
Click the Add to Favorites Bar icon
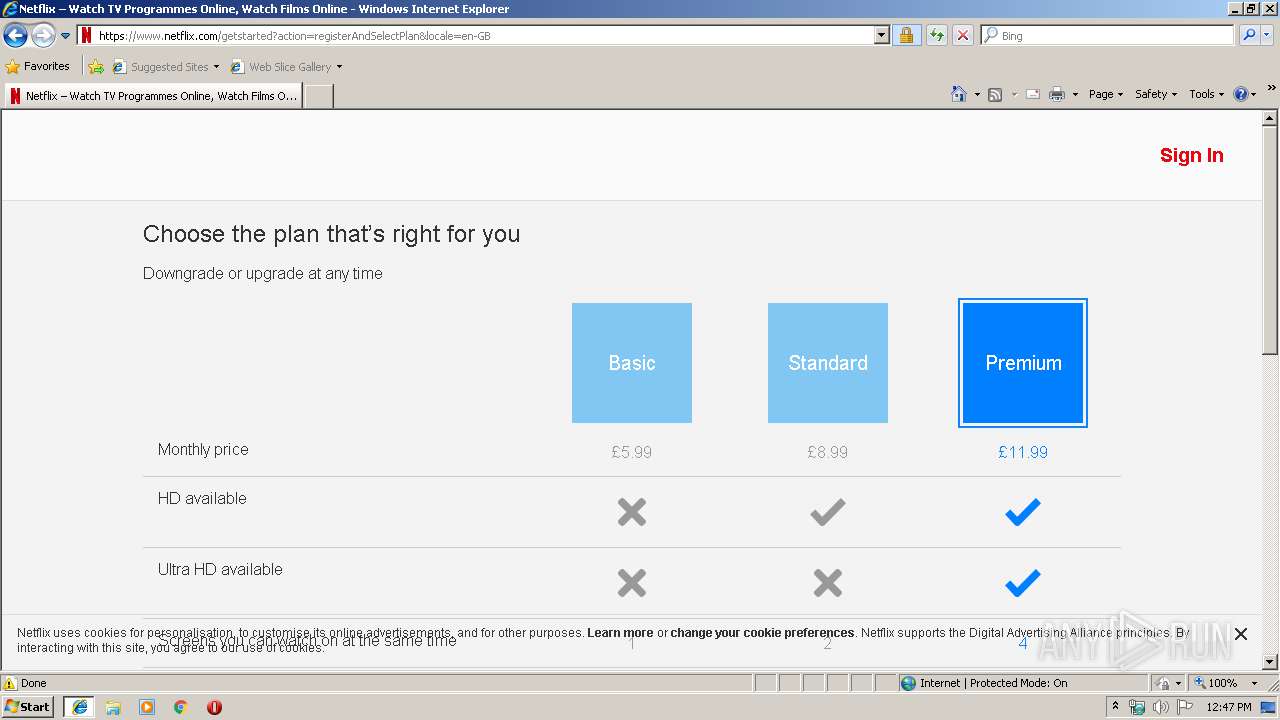point(96,67)
